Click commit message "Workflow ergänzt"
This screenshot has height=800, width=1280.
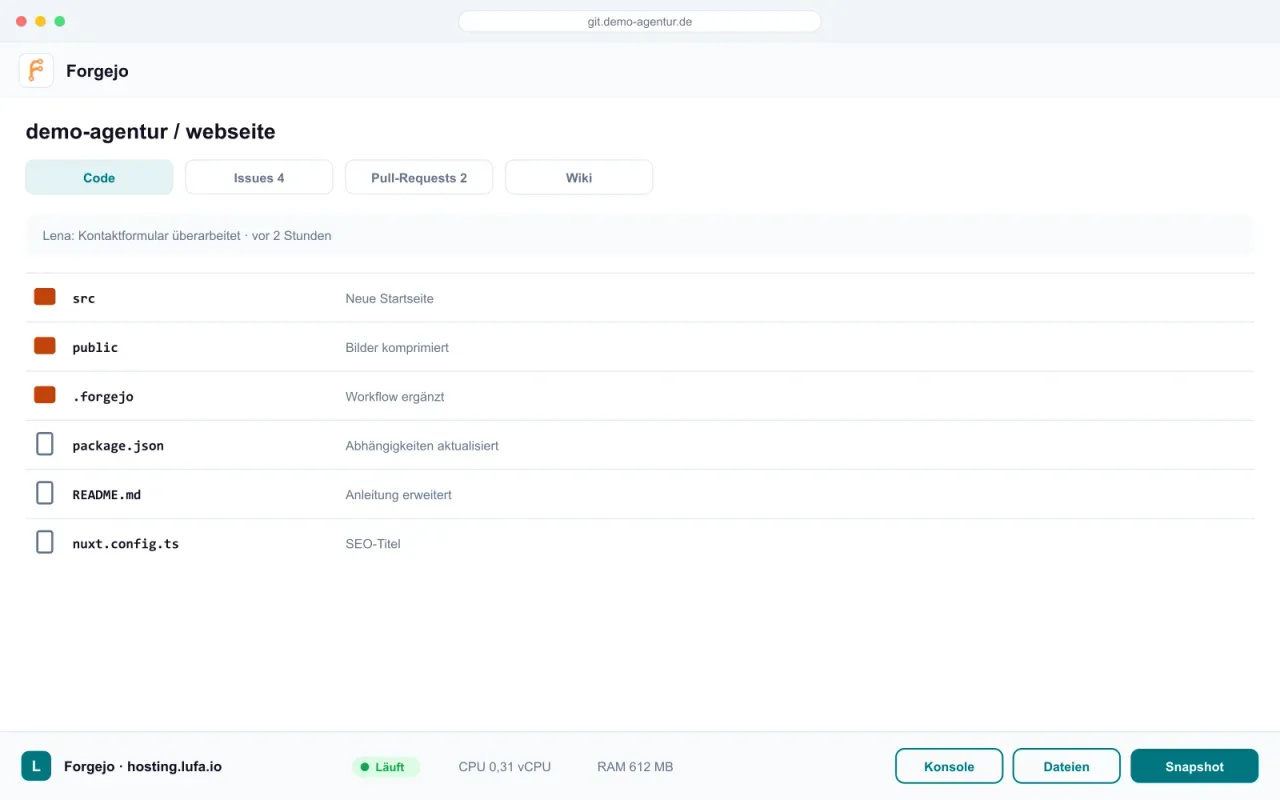pos(395,396)
